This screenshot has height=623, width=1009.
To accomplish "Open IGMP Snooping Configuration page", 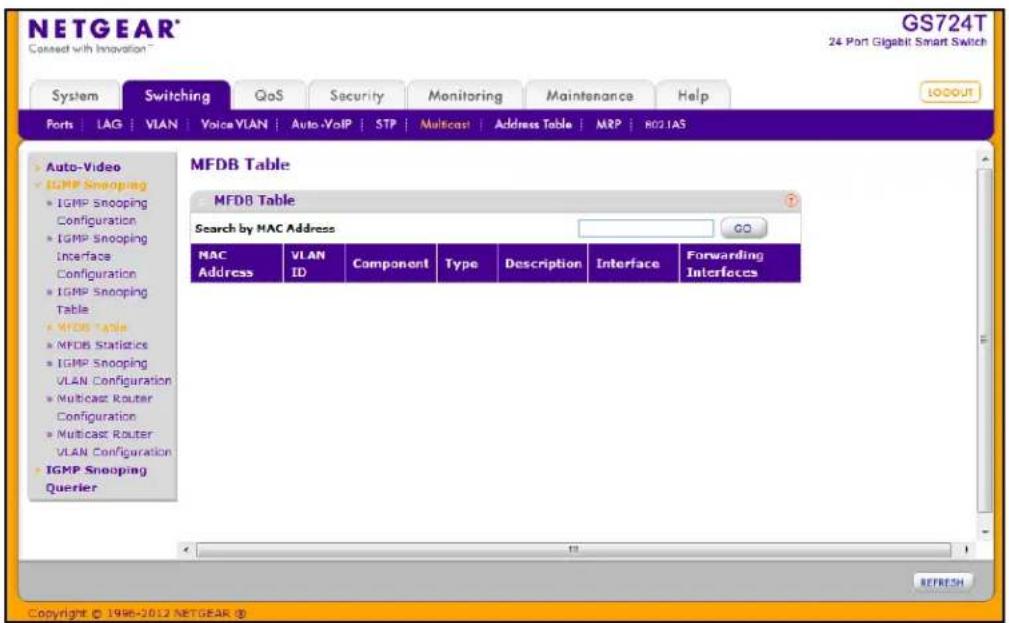I will coord(102,212).
